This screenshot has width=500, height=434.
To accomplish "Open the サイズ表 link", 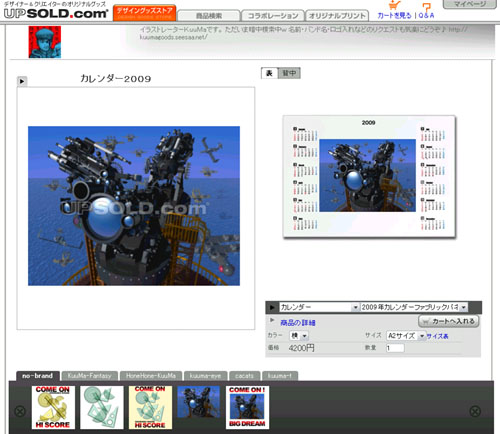I will (x=437, y=336).
